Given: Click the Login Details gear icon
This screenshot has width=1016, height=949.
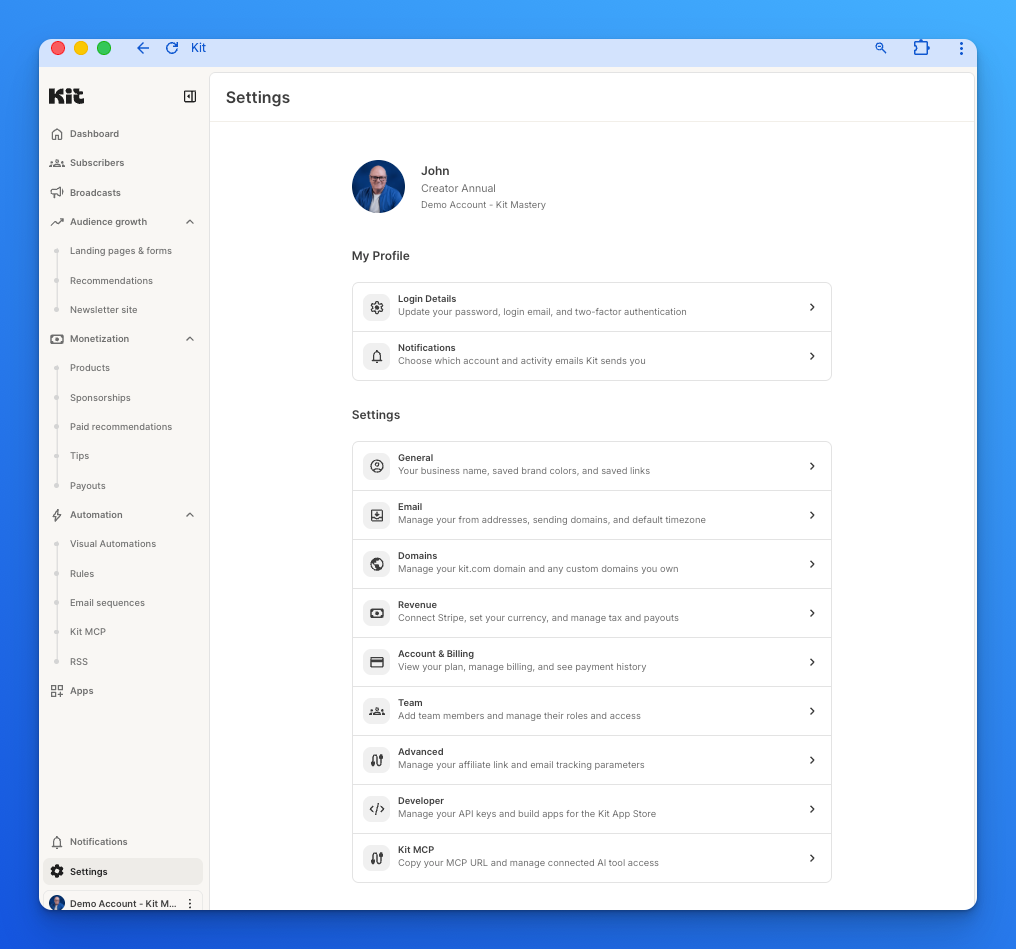Looking at the screenshot, I should 376,307.
